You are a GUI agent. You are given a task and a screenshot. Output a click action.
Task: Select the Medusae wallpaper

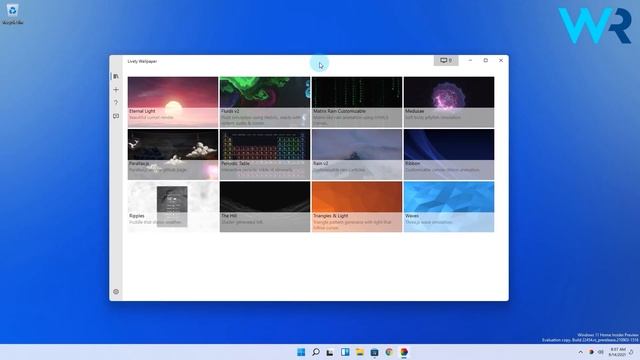click(449, 102)
